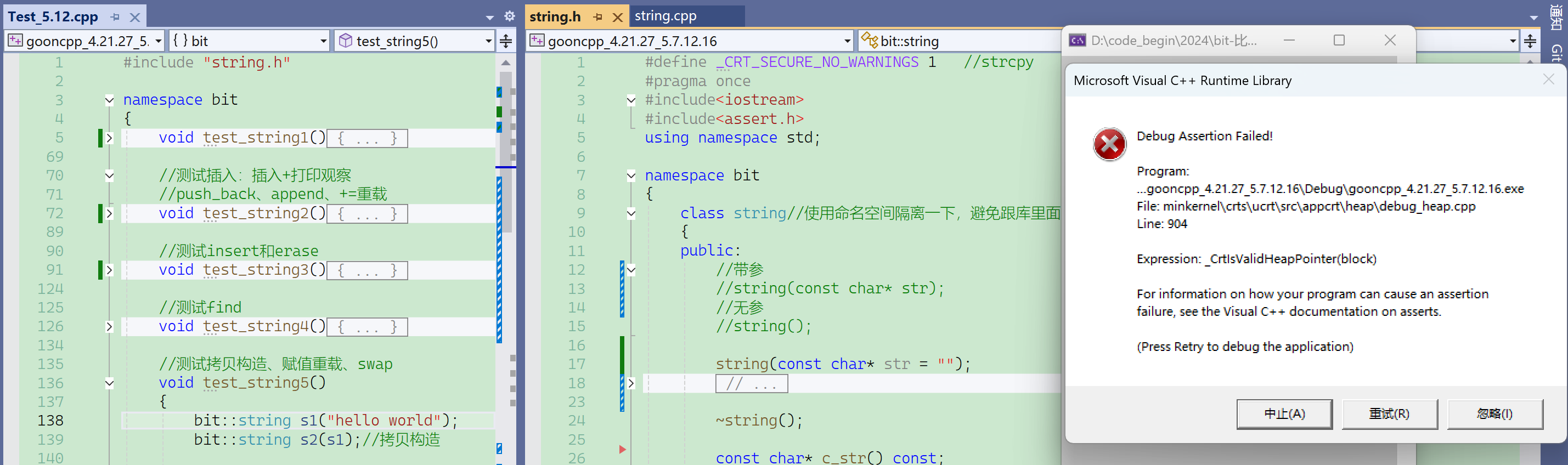Click using namespace std; line
The width and height of the screenshot is (1568, 465).
pyautogui.click(x=732, y=138)
